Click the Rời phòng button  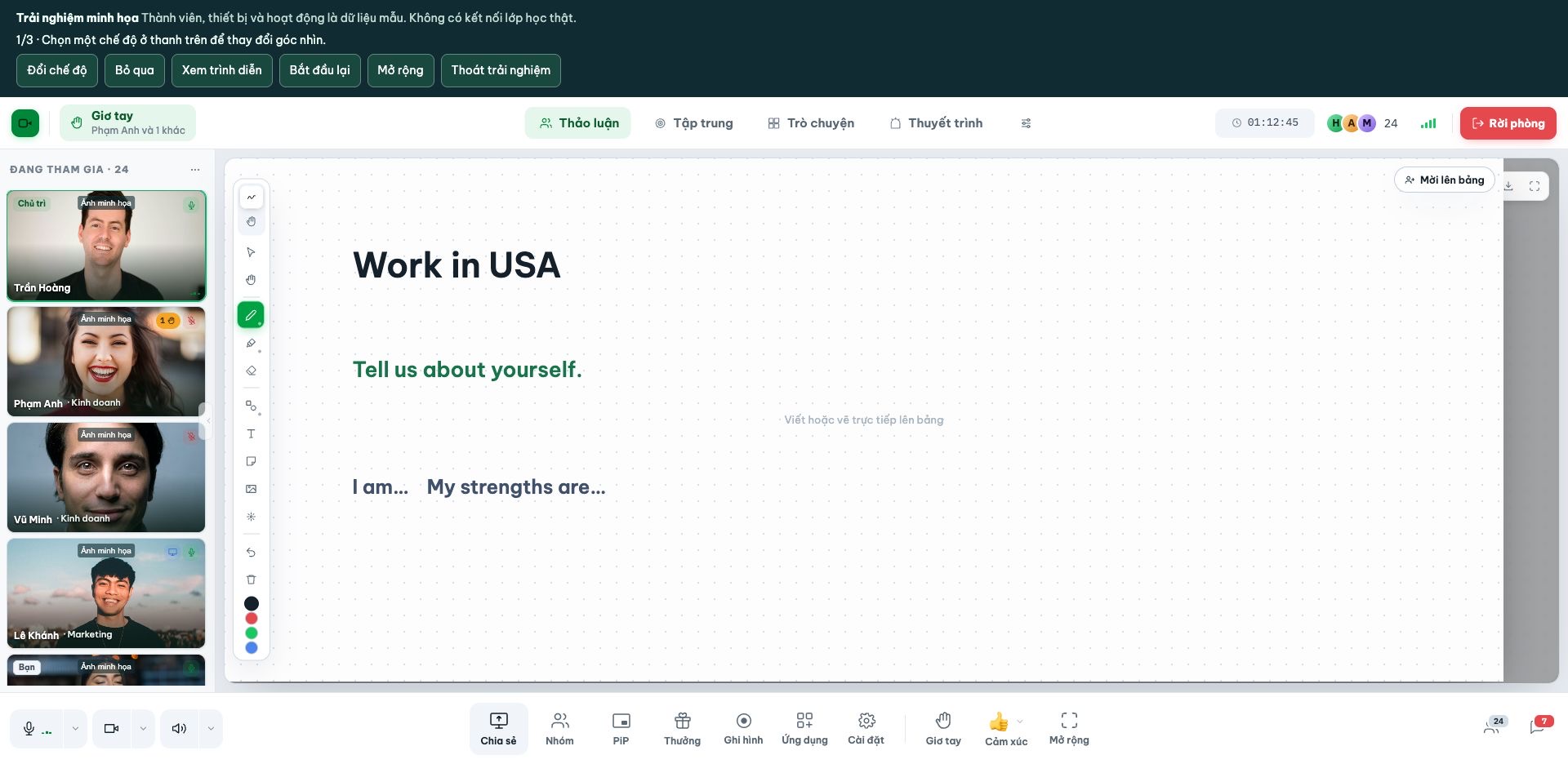coord(1508,123)
